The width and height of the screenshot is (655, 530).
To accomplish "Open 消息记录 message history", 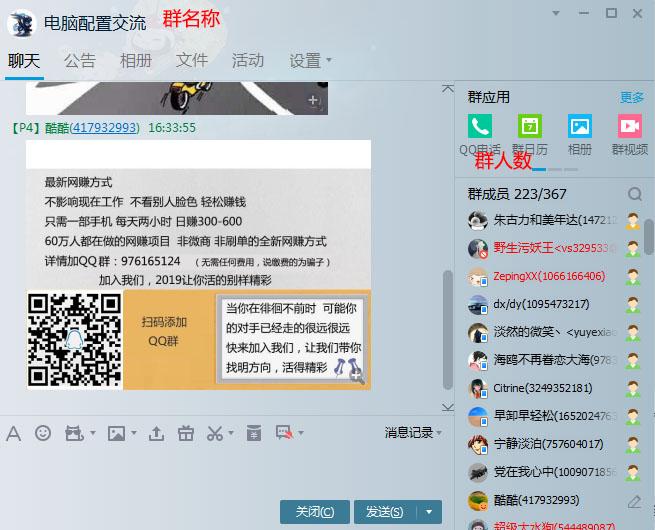I will pos(409,433).
